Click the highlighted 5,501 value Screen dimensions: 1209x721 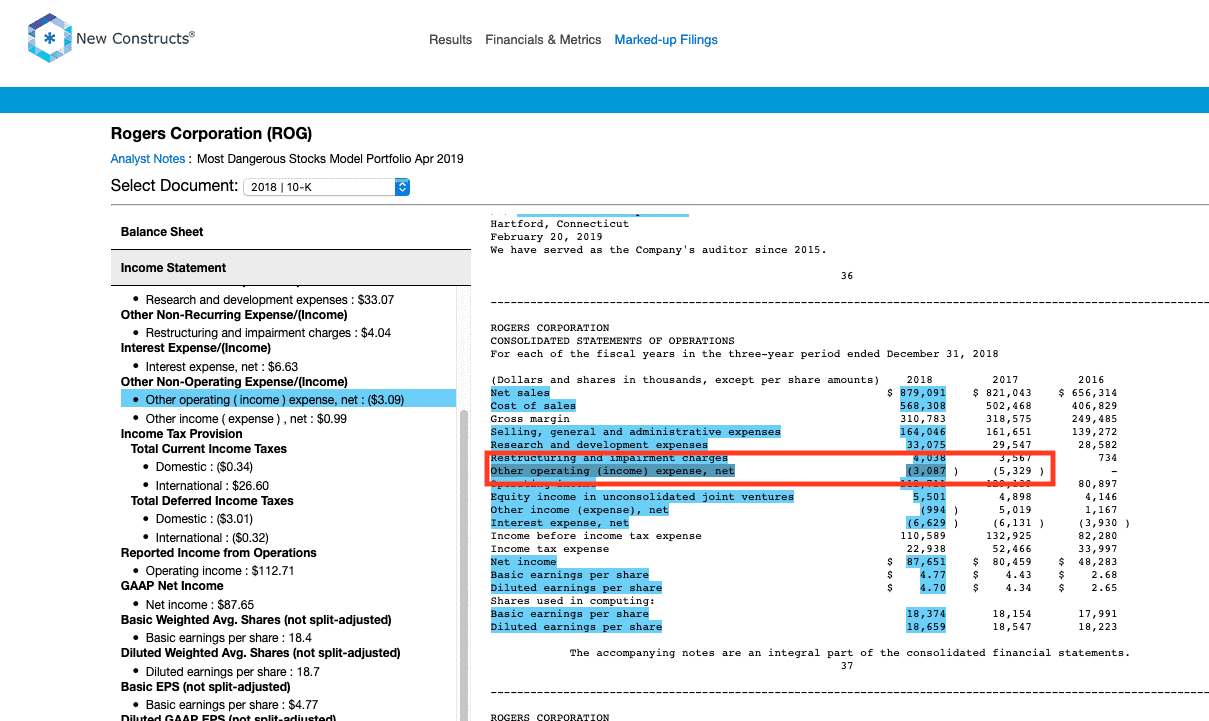(x=928, y=497)
